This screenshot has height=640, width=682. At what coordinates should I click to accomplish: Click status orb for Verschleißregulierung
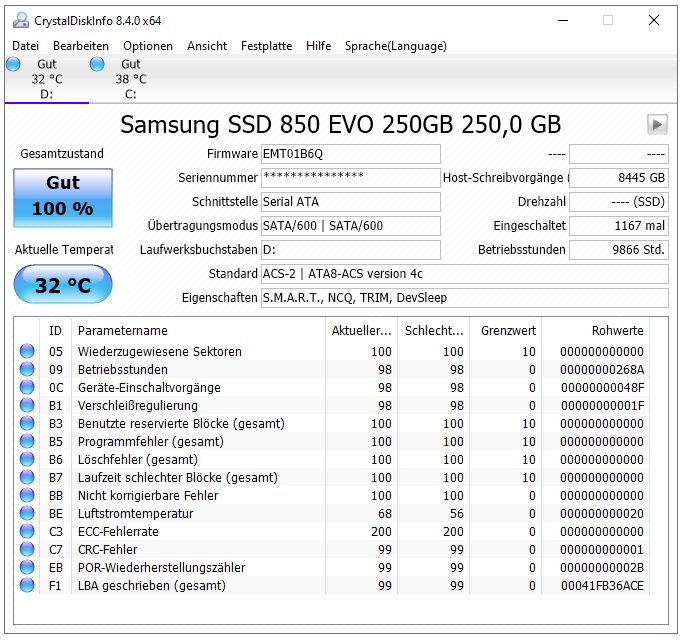point(27,405)
